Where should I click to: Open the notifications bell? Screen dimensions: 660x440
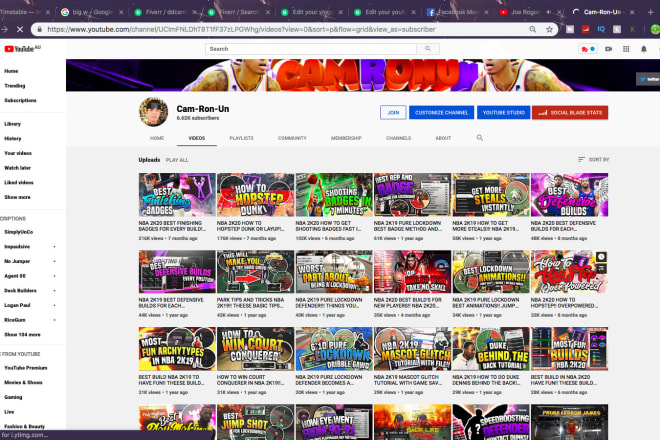coord(644,49)
